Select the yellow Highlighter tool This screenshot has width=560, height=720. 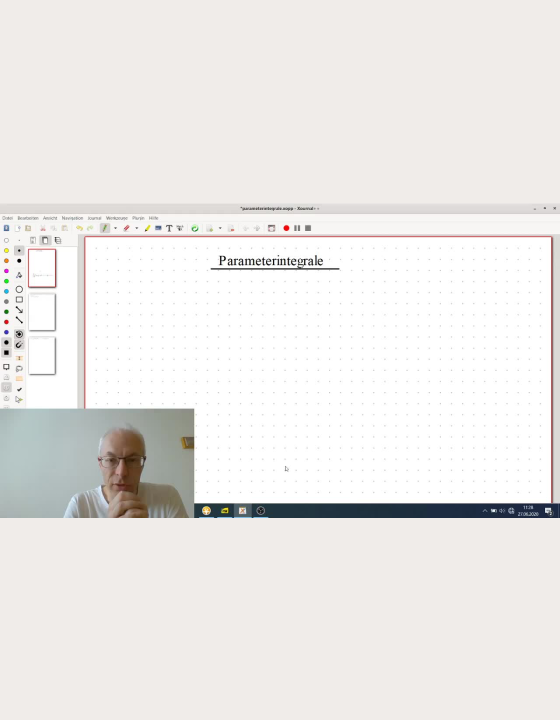147,228
